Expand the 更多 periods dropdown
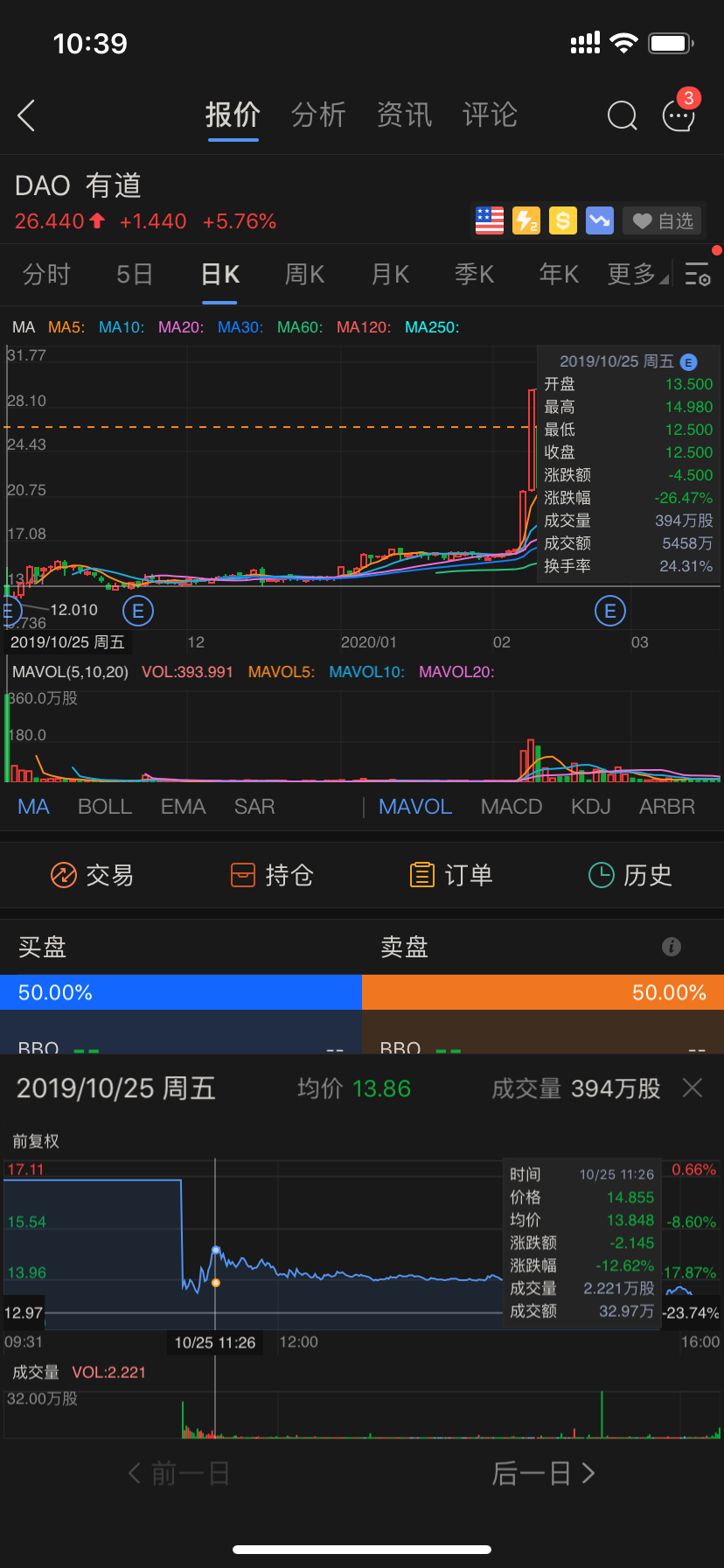Viewport: 724px width, 1568px height. [638, 275]
